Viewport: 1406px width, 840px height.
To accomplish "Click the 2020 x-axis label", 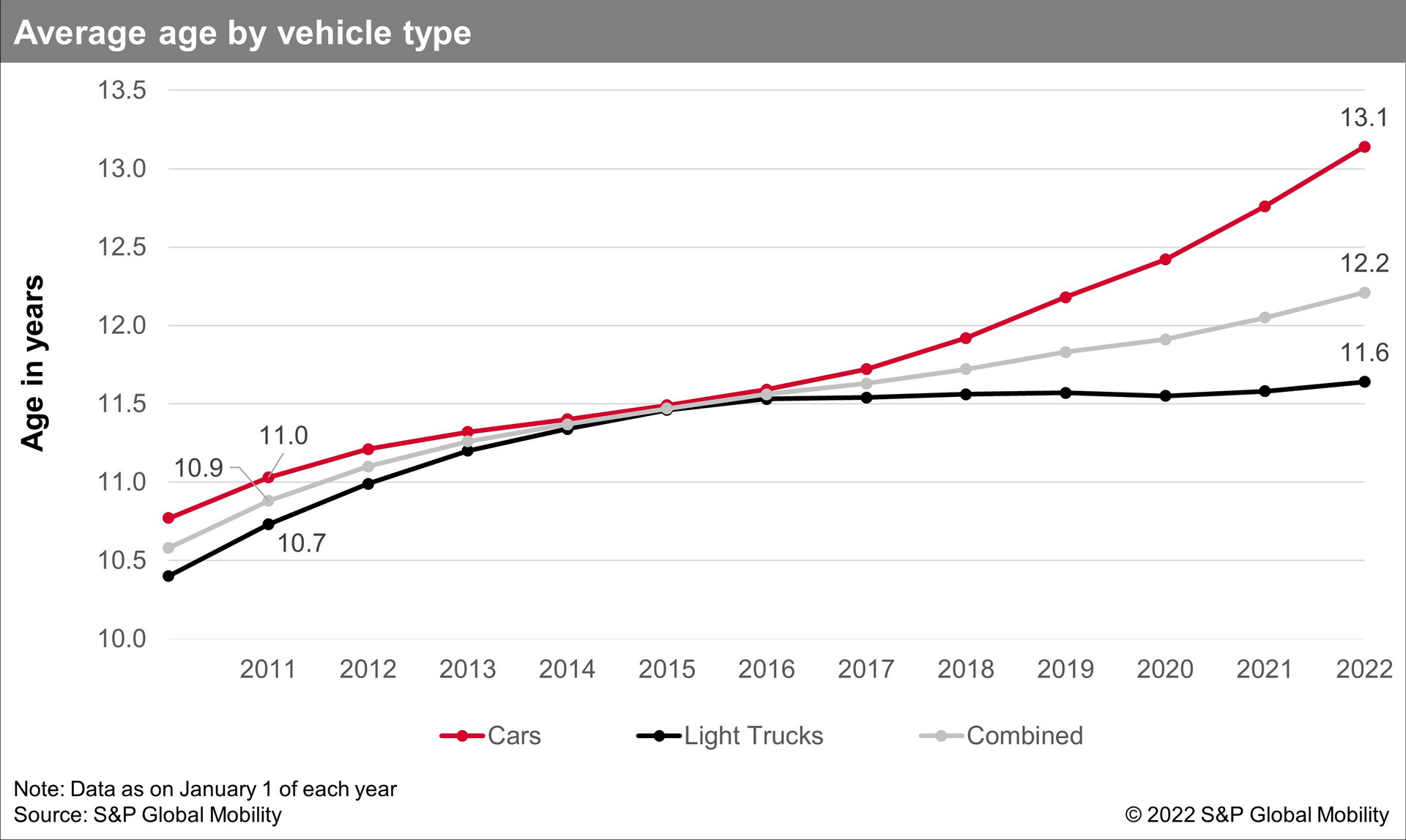I will click(x=1164, y=669).
